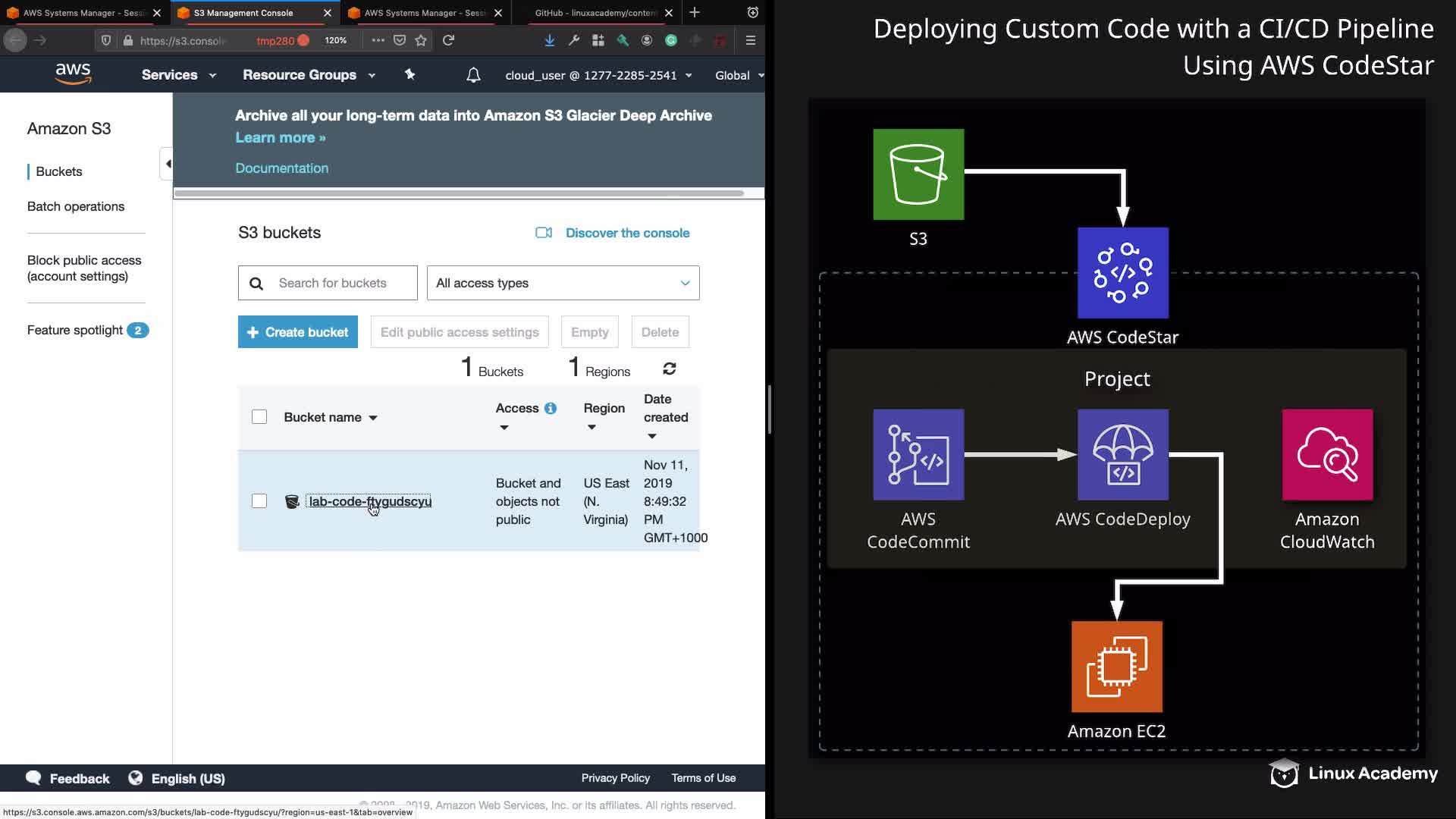
Task: Collapse the S3 sidebar with arrow handle
Action: click(x=168, y=164)
